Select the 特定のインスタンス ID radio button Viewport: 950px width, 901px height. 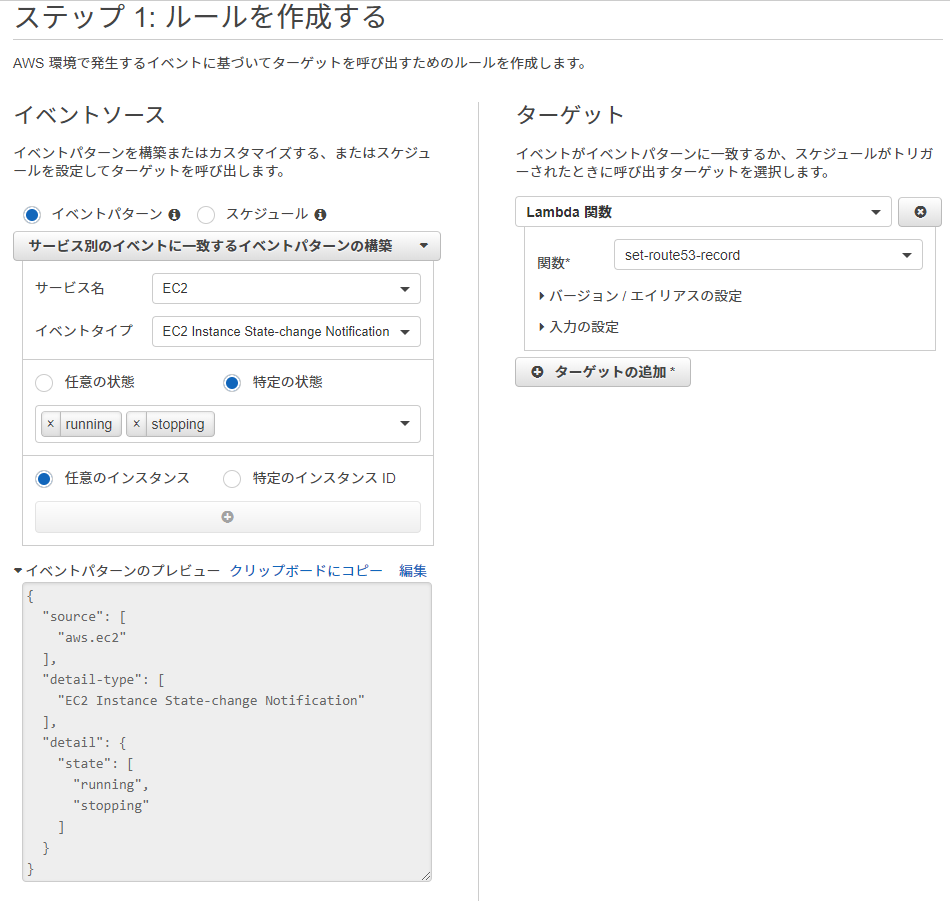232,479
